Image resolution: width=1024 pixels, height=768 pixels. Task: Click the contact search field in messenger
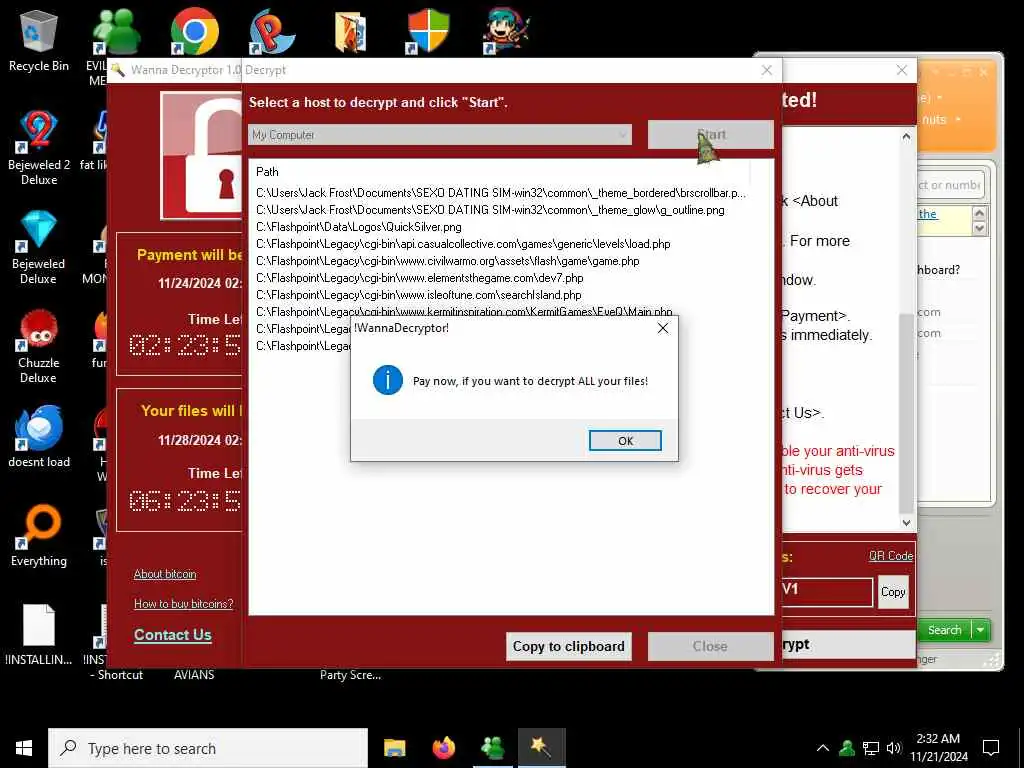pos(950,185)
